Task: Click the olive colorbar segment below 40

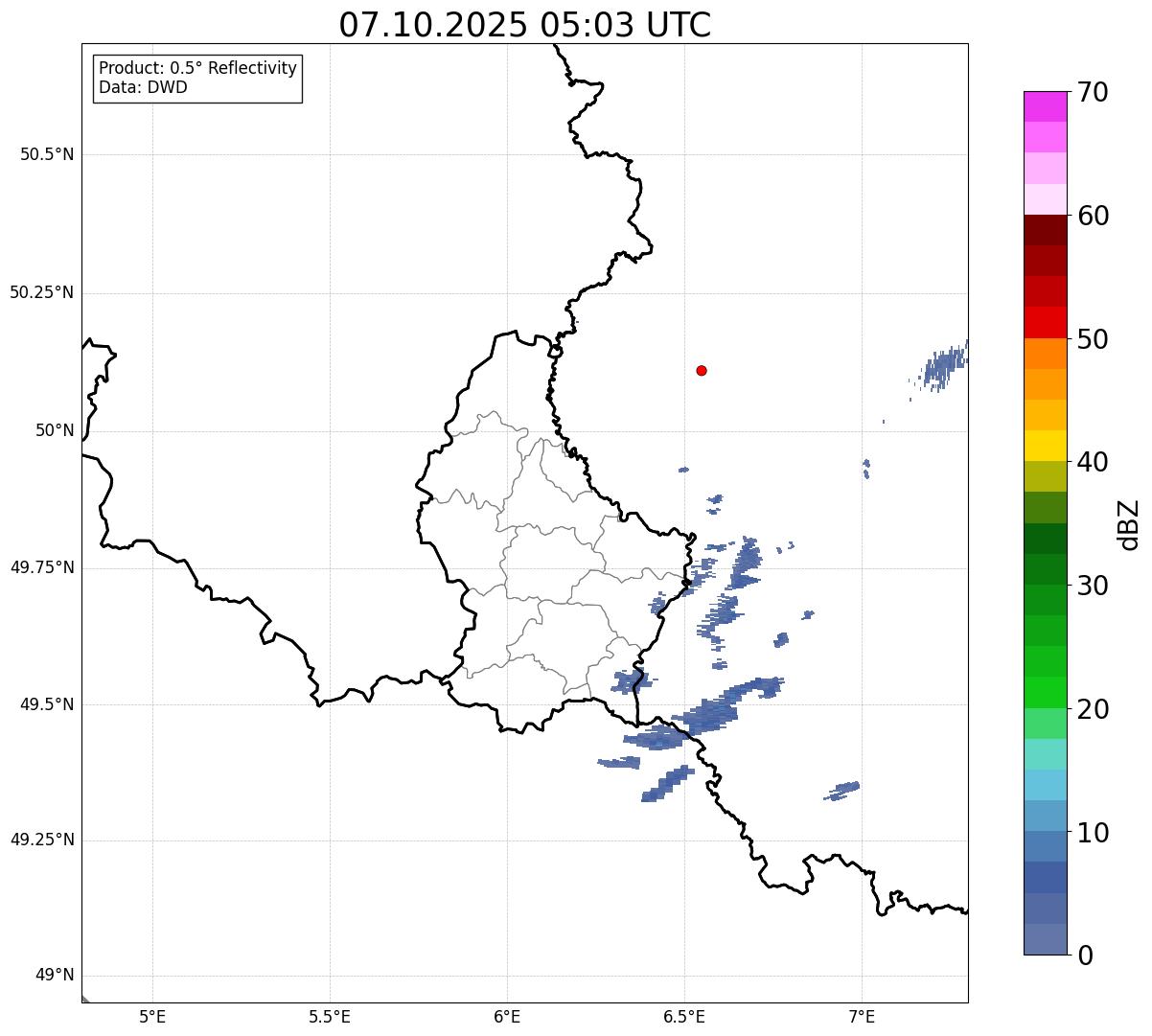Action: (x=1046, y=476)
